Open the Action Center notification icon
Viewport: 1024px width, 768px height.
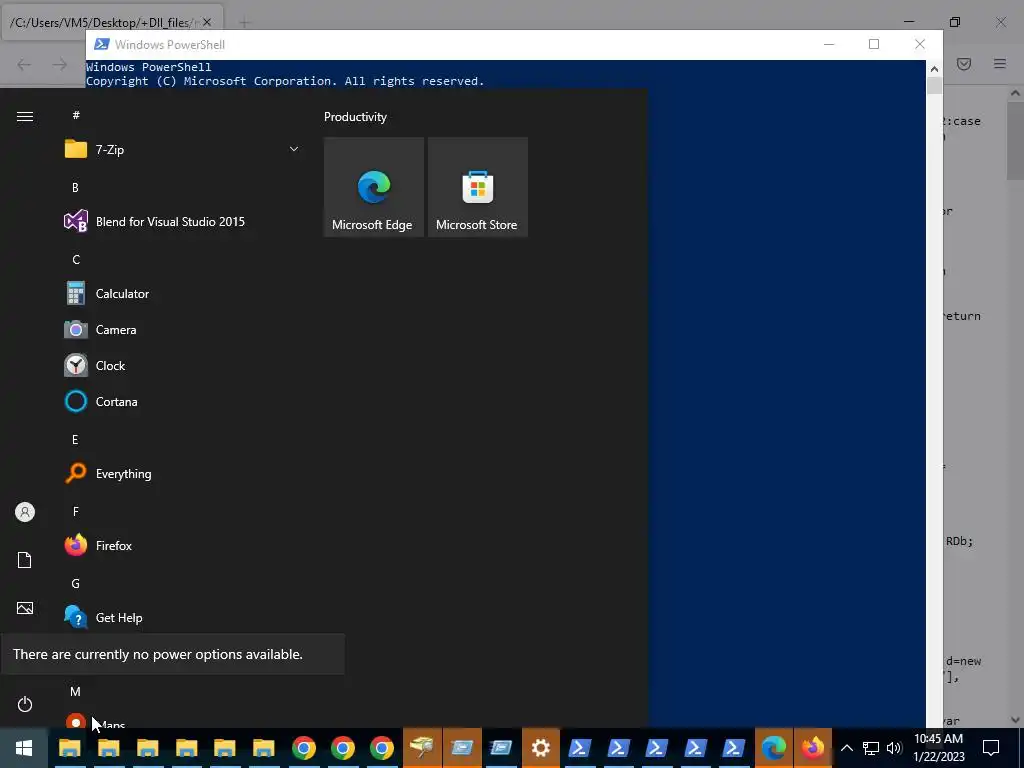[991, 748]
